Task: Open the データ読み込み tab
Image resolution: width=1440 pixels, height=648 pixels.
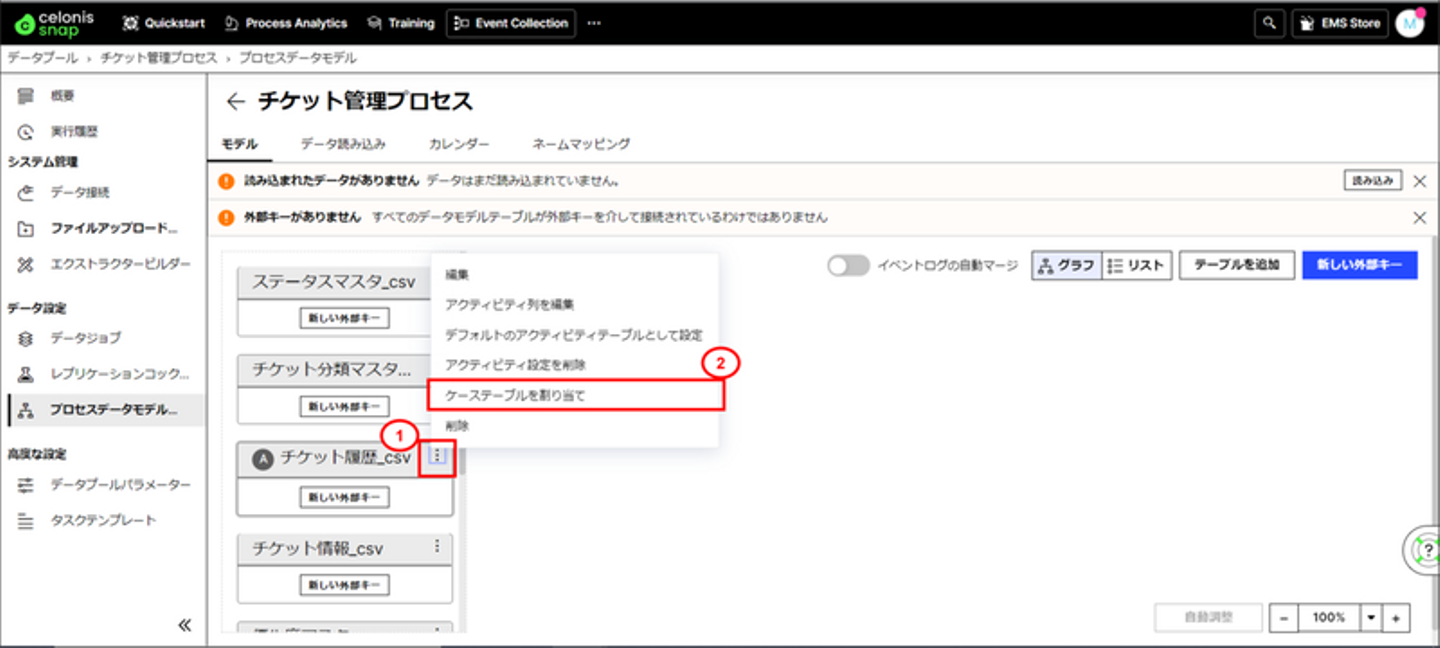Action: pos(343,144)
